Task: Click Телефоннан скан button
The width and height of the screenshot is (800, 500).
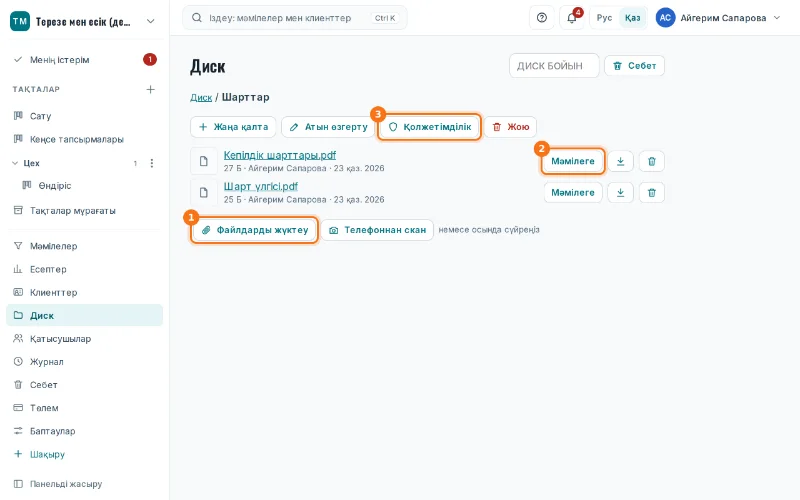Action: [x=377, y=230]
